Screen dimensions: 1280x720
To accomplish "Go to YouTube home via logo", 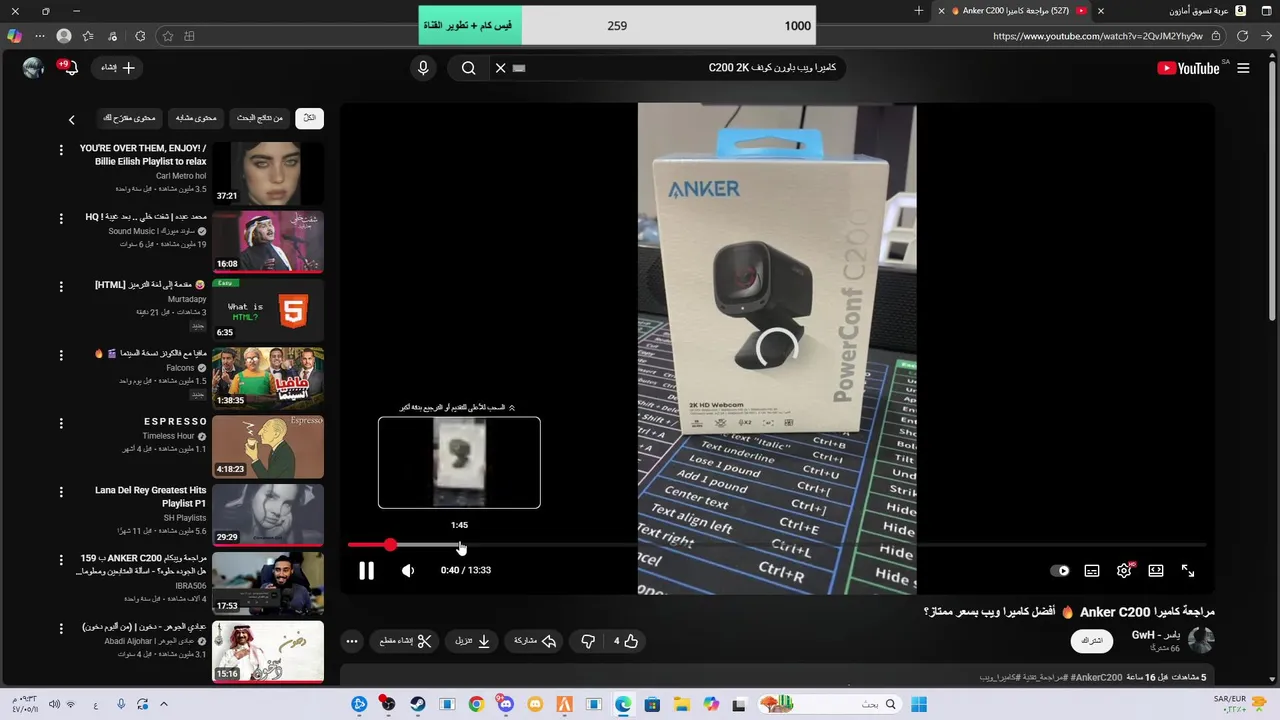I will pyautogui.click(x=1188, y=68).
